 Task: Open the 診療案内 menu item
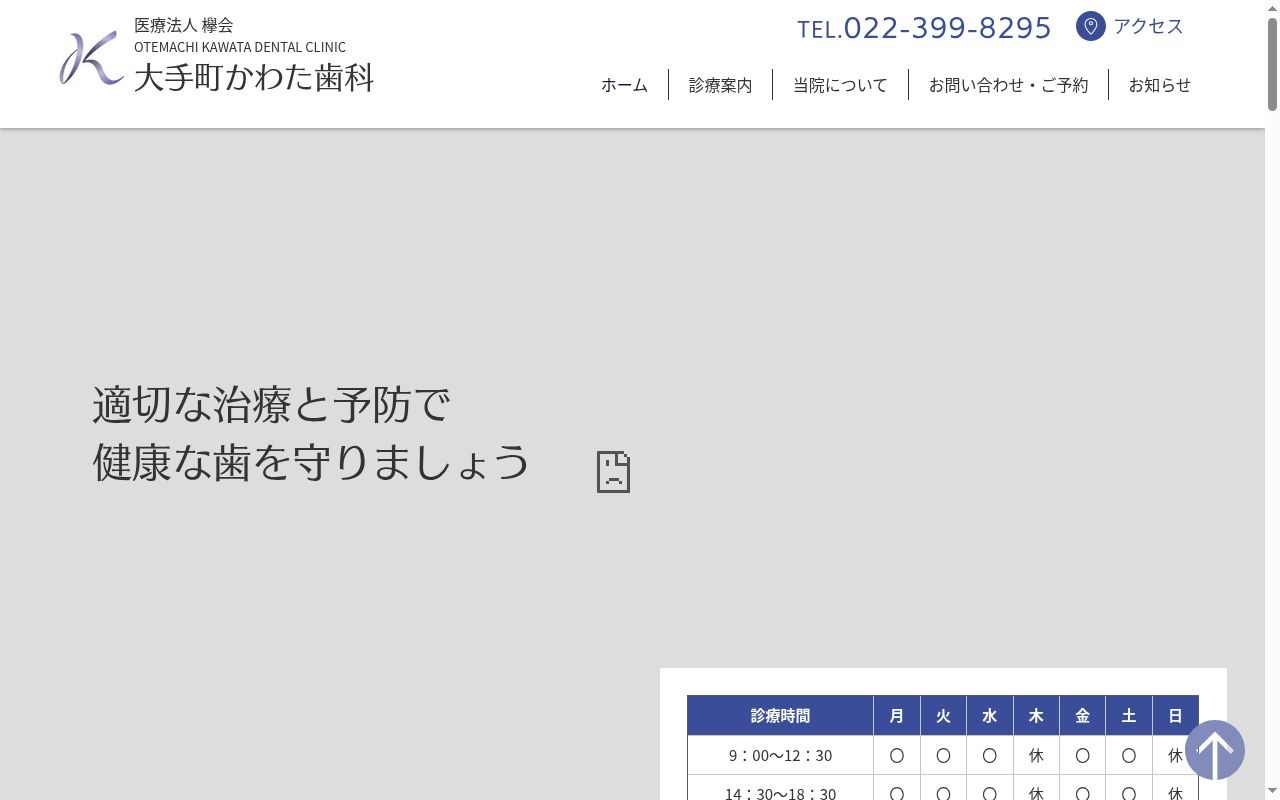[720, 85]
